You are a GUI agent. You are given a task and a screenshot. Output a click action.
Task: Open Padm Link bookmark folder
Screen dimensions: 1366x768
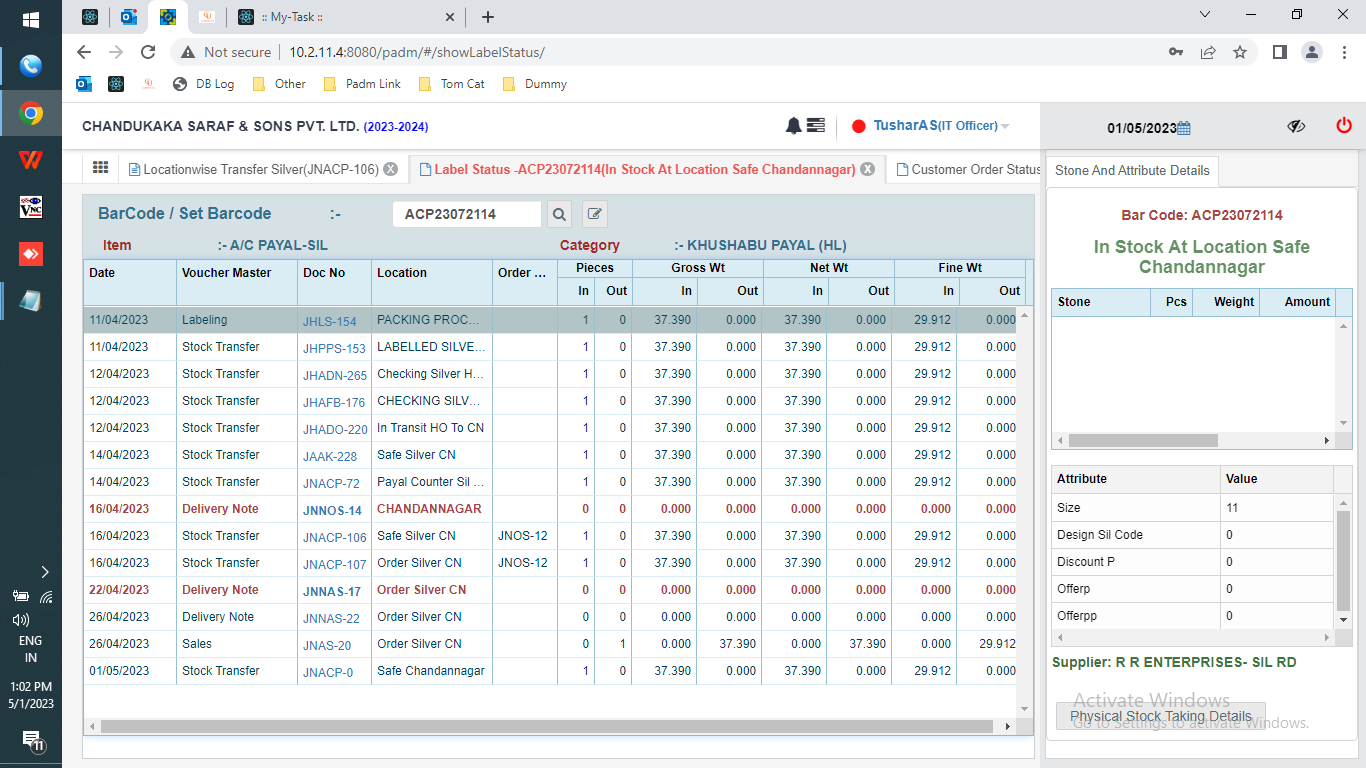362,84
